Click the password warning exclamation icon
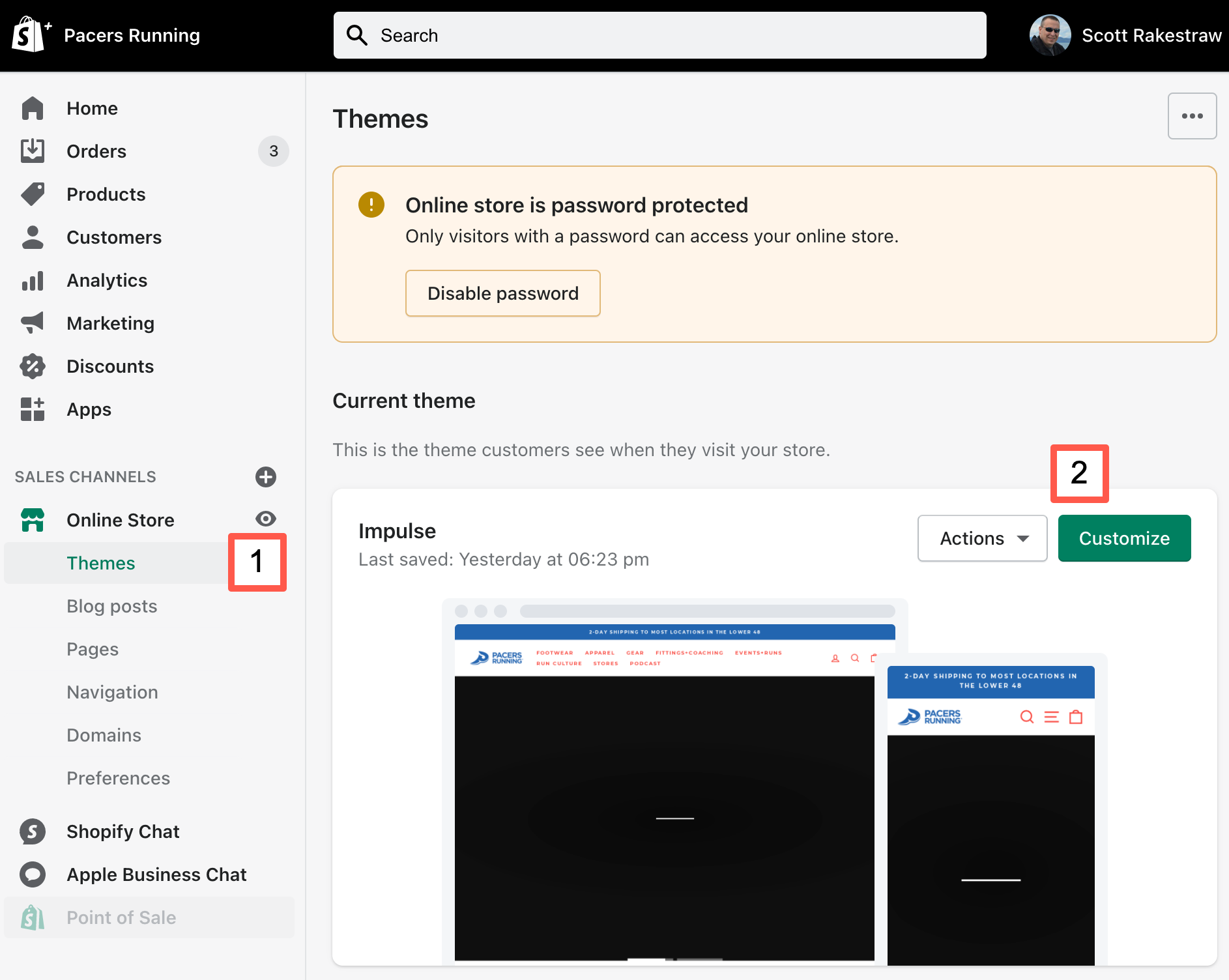Screen dimensions: 1229x980 coord(371,205)
